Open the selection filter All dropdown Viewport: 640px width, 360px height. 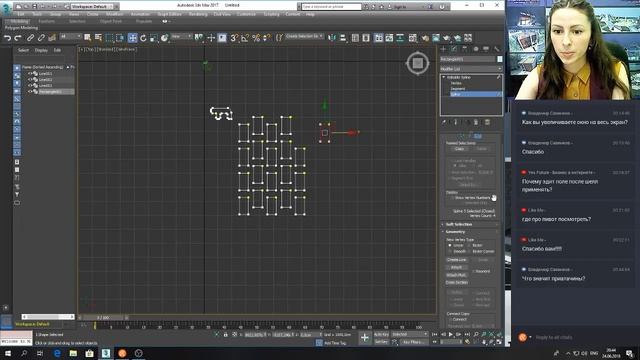point(70,36)
